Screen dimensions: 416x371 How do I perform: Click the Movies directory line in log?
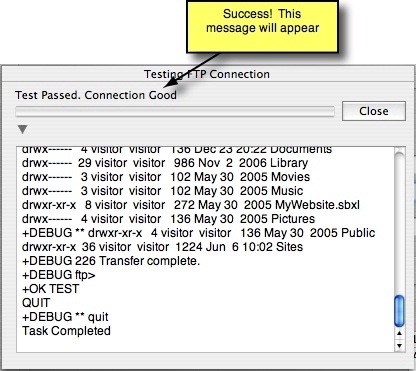pyautogui.click(x=166, y=177)
